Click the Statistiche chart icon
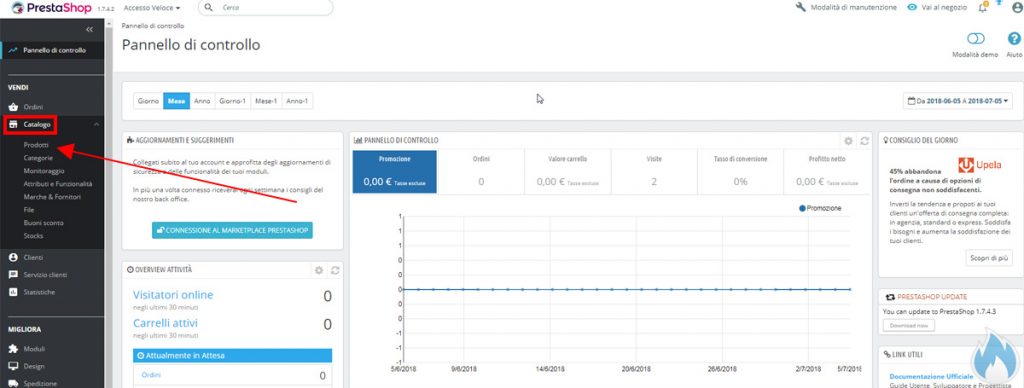This screenshot has height=388, width=1024. click(x=13, y=292)
